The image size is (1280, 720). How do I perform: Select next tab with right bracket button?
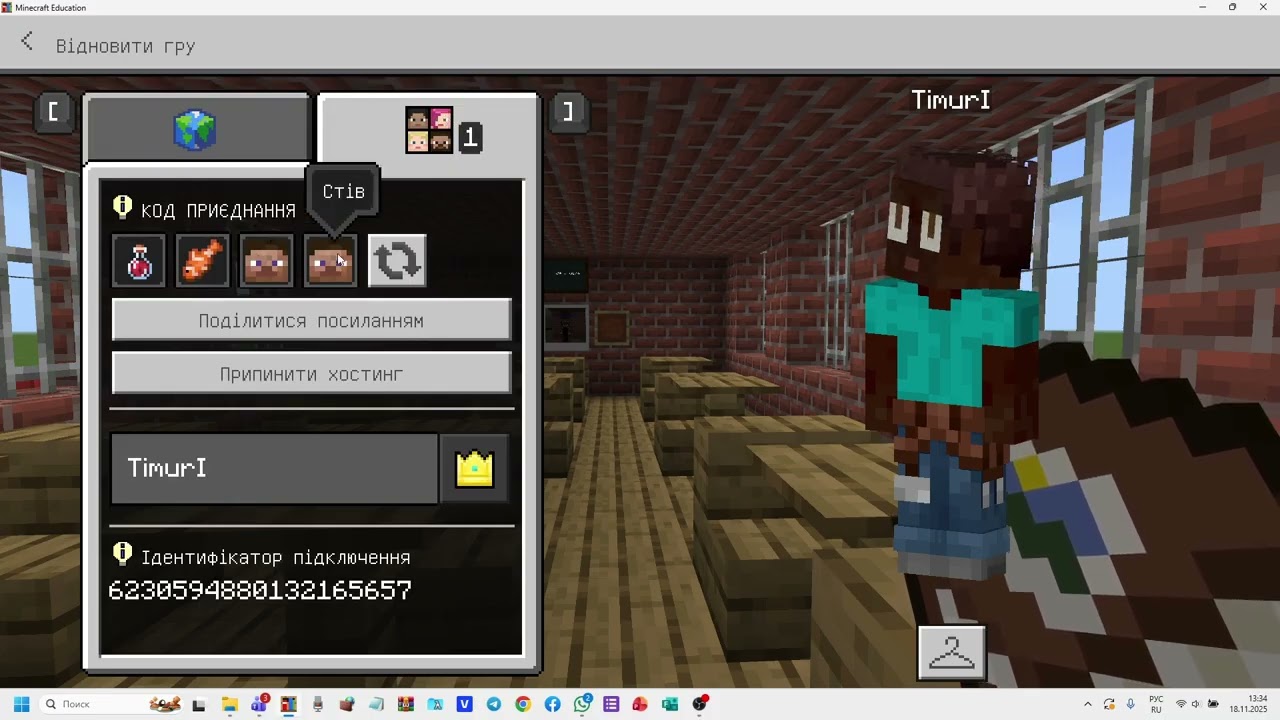(567, 111)
